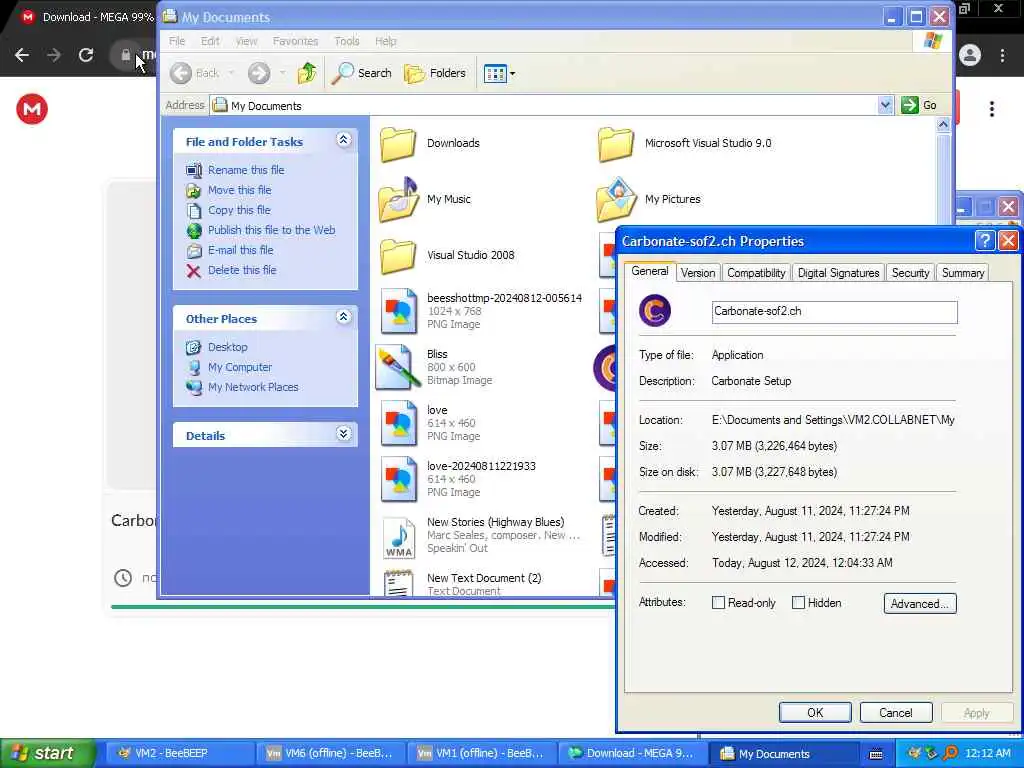Select the Visual Studio 2008 folder
This screenshot has width=1024, height=768.
click(398, 256)
